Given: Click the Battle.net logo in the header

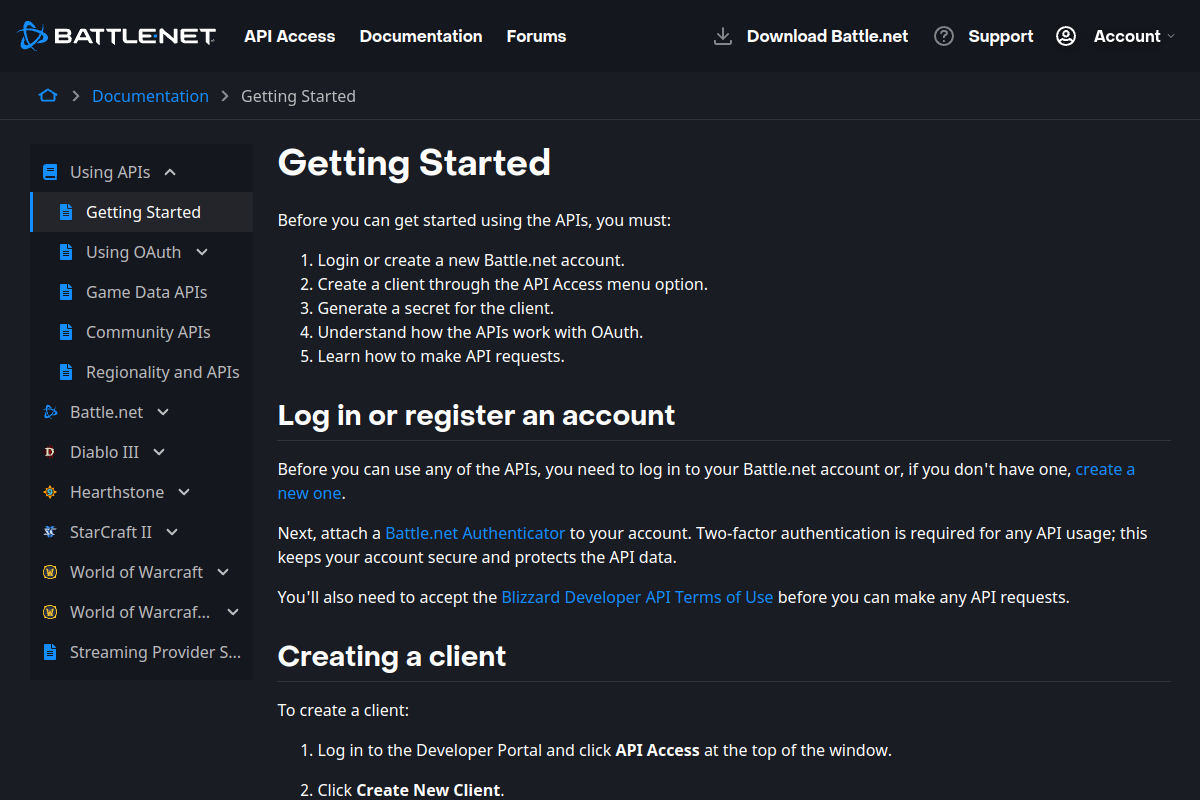Looking at the screenshot, I should (x=116, y=36).
